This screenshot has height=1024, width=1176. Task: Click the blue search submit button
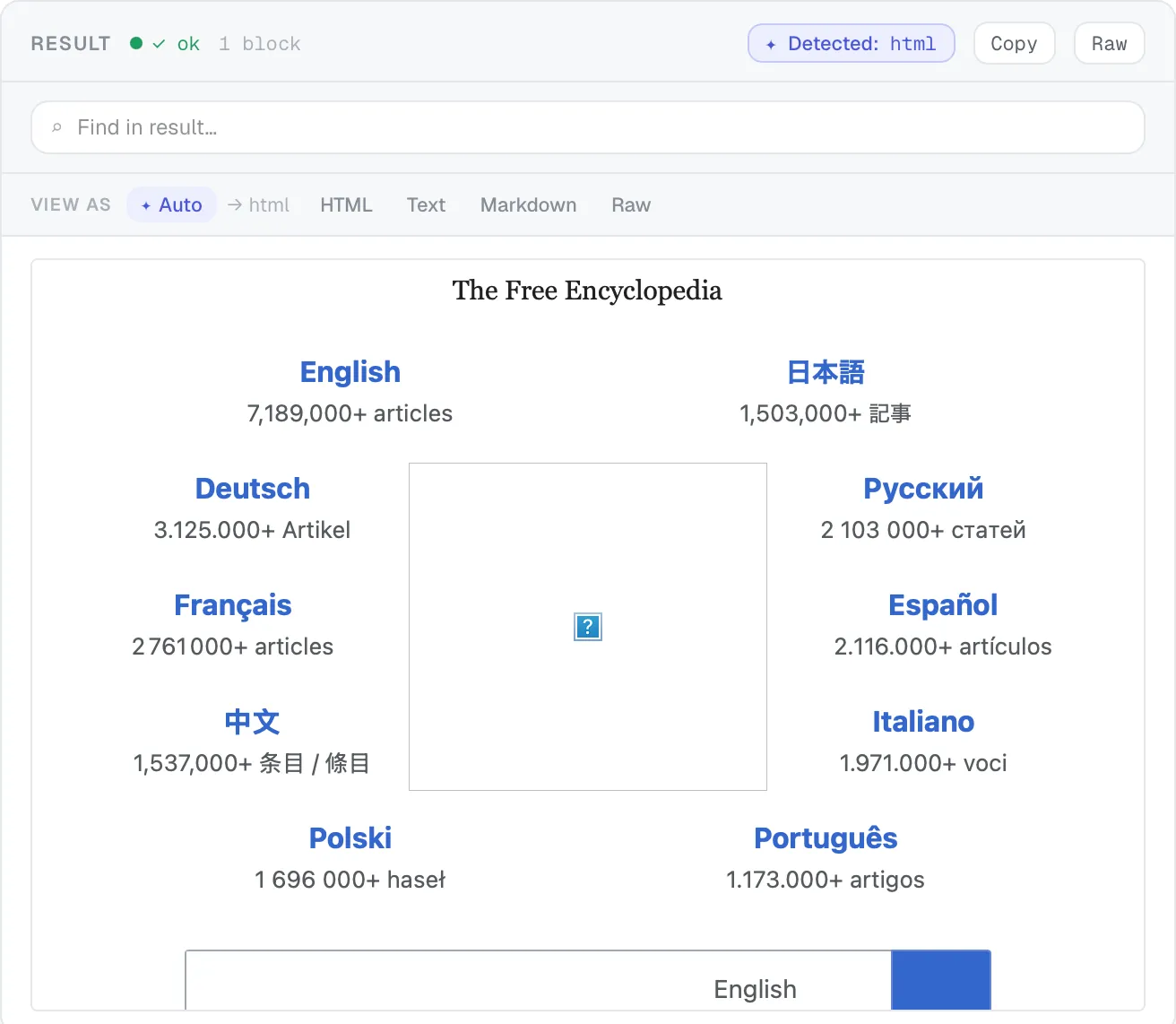coord(941,980)
